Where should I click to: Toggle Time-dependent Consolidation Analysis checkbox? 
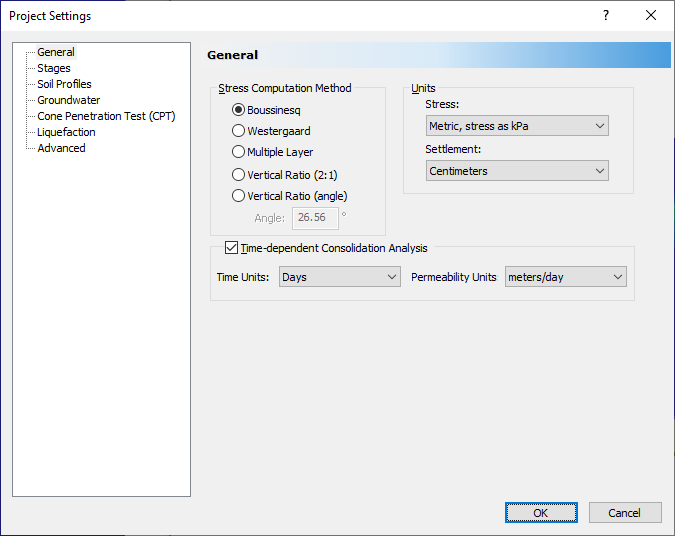(x=232, y=248)
